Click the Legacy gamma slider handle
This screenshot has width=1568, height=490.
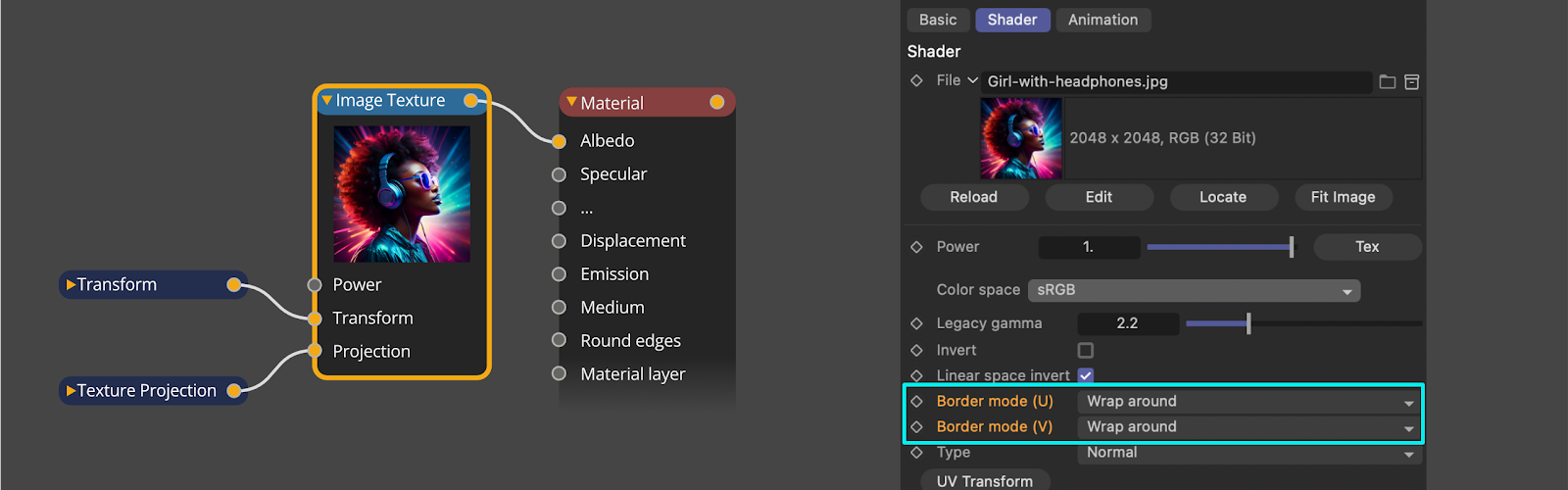[1249, 323]
